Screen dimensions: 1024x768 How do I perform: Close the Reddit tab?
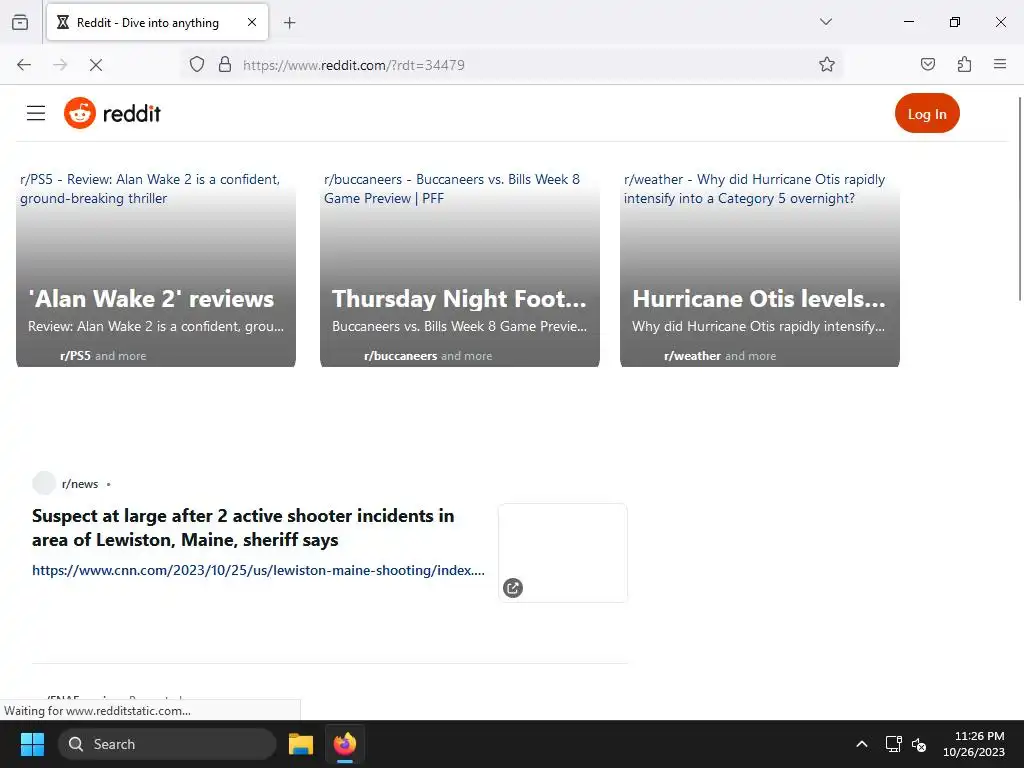[x=252, y=22]
